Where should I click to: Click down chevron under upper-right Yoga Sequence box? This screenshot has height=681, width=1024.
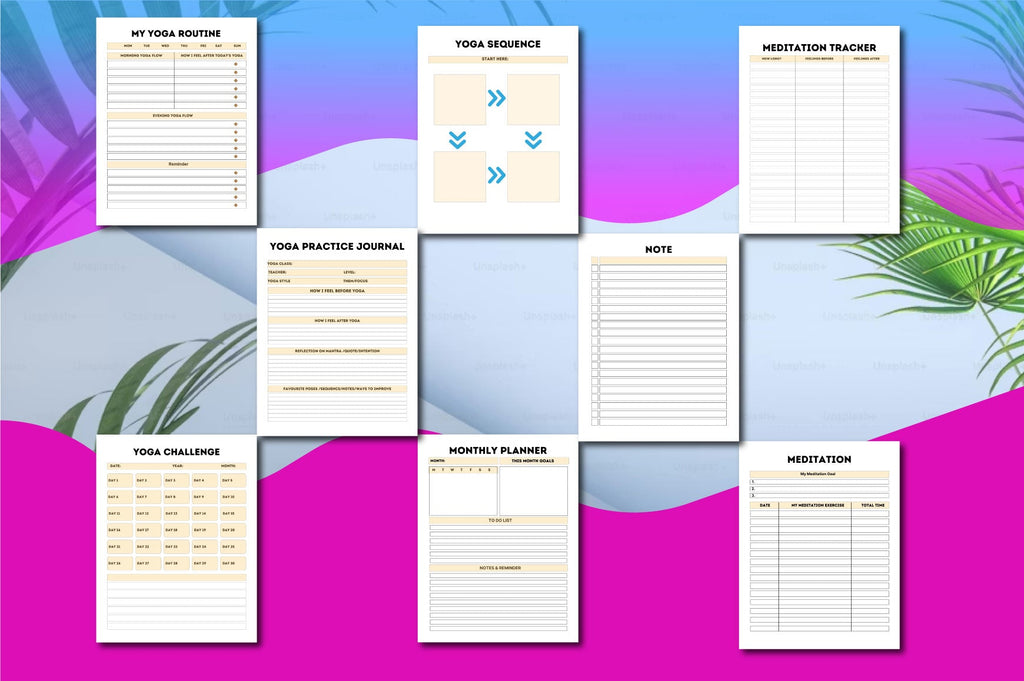[x=534, y=140]
